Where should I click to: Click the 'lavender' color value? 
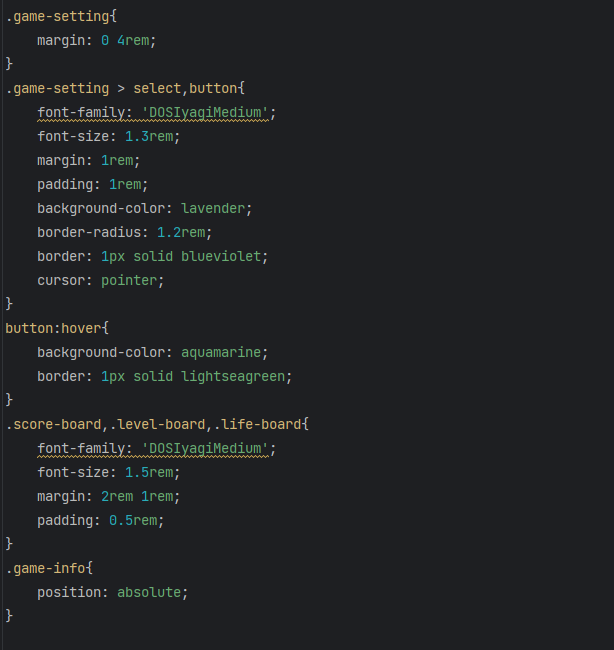(x=213, y=208)
